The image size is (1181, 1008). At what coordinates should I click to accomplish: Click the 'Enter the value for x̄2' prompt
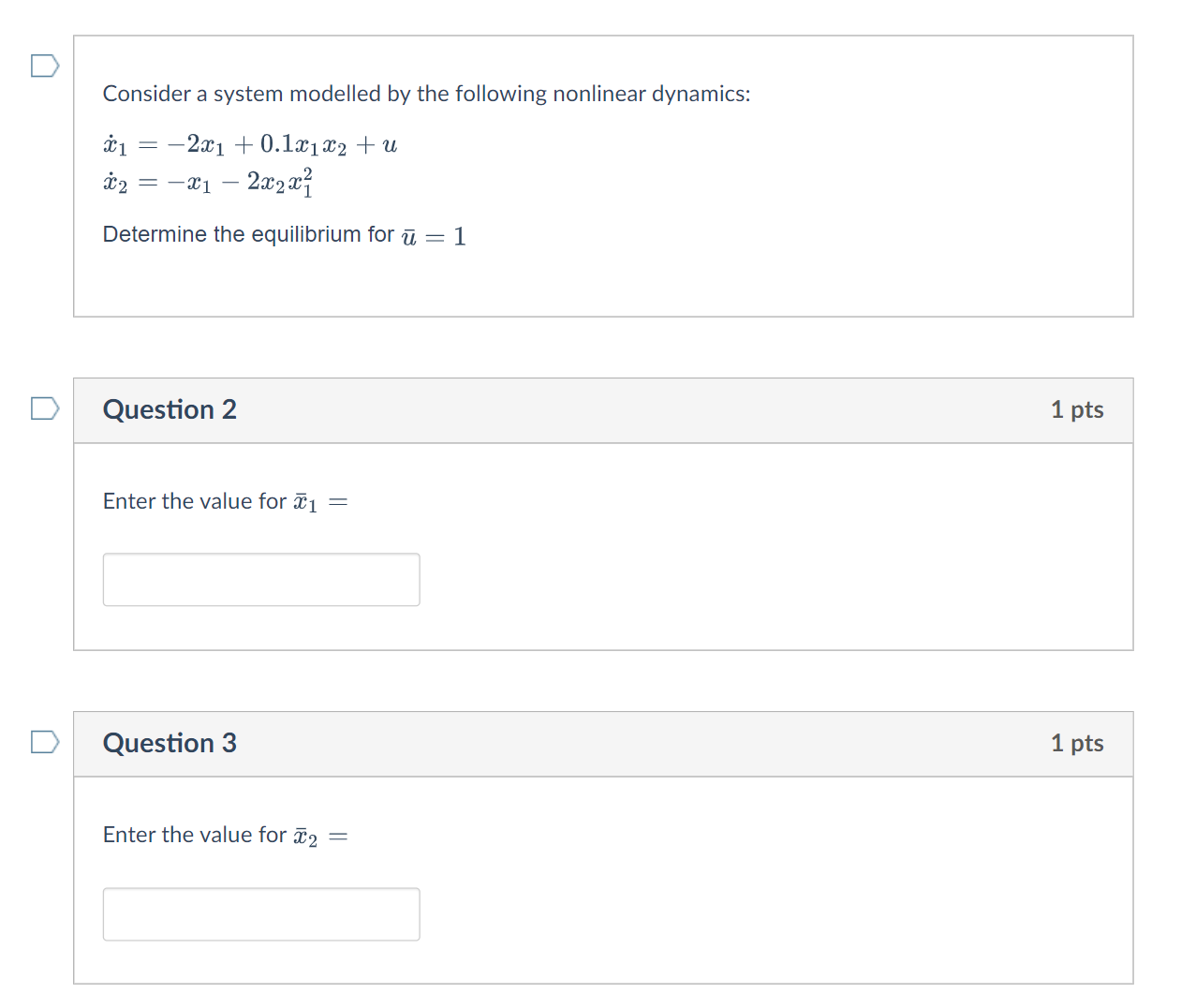coord(225,834)
